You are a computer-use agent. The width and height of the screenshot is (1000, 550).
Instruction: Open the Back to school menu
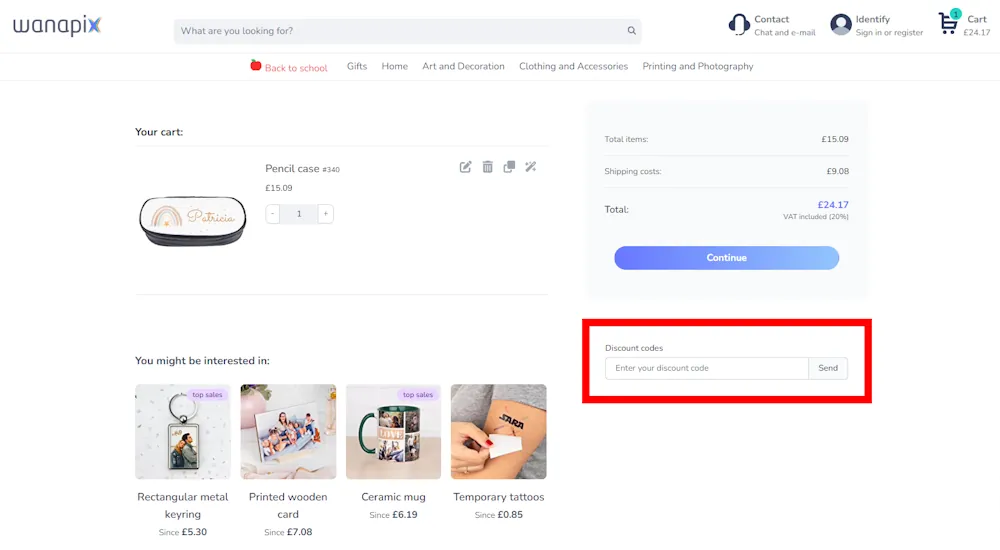pos(289,67)
